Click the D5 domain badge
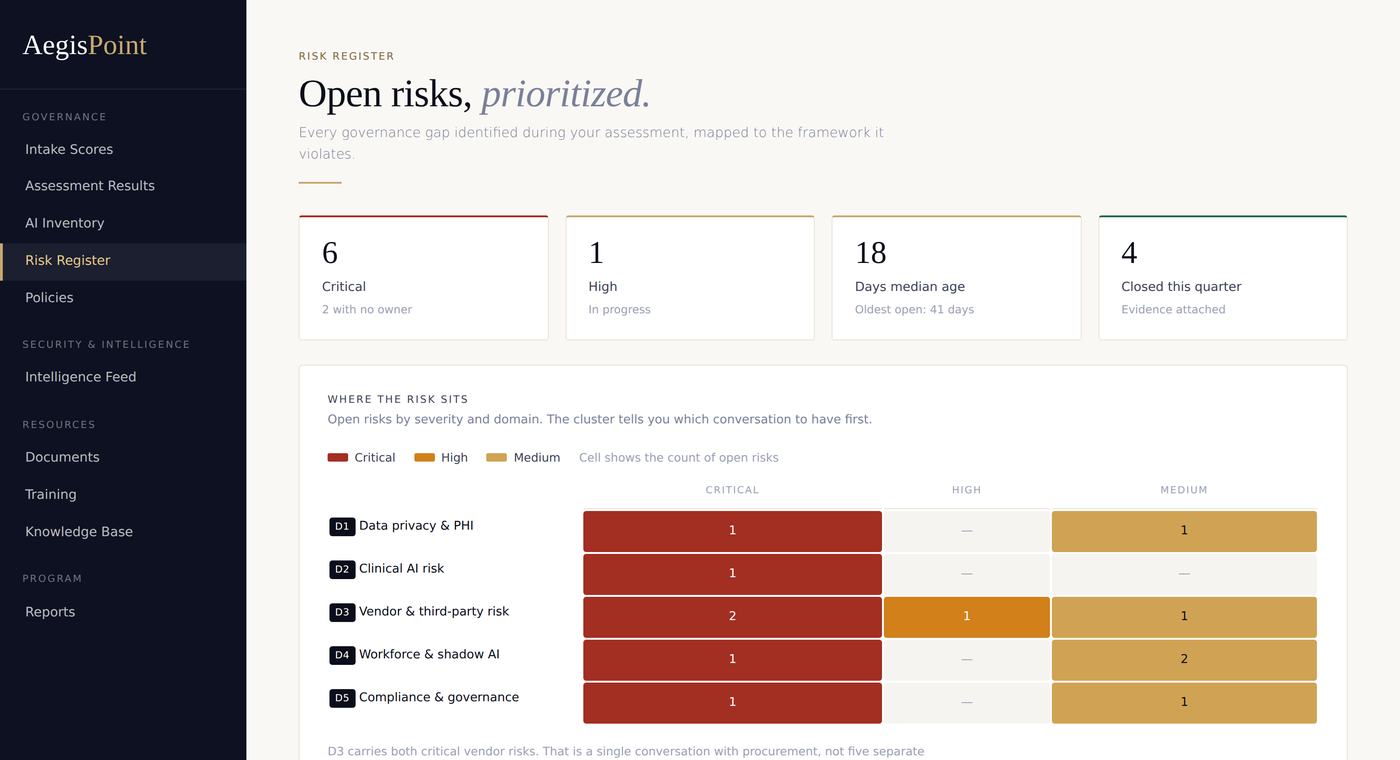Viewport: 1400px width, 760px height. (x=342, y=698)
